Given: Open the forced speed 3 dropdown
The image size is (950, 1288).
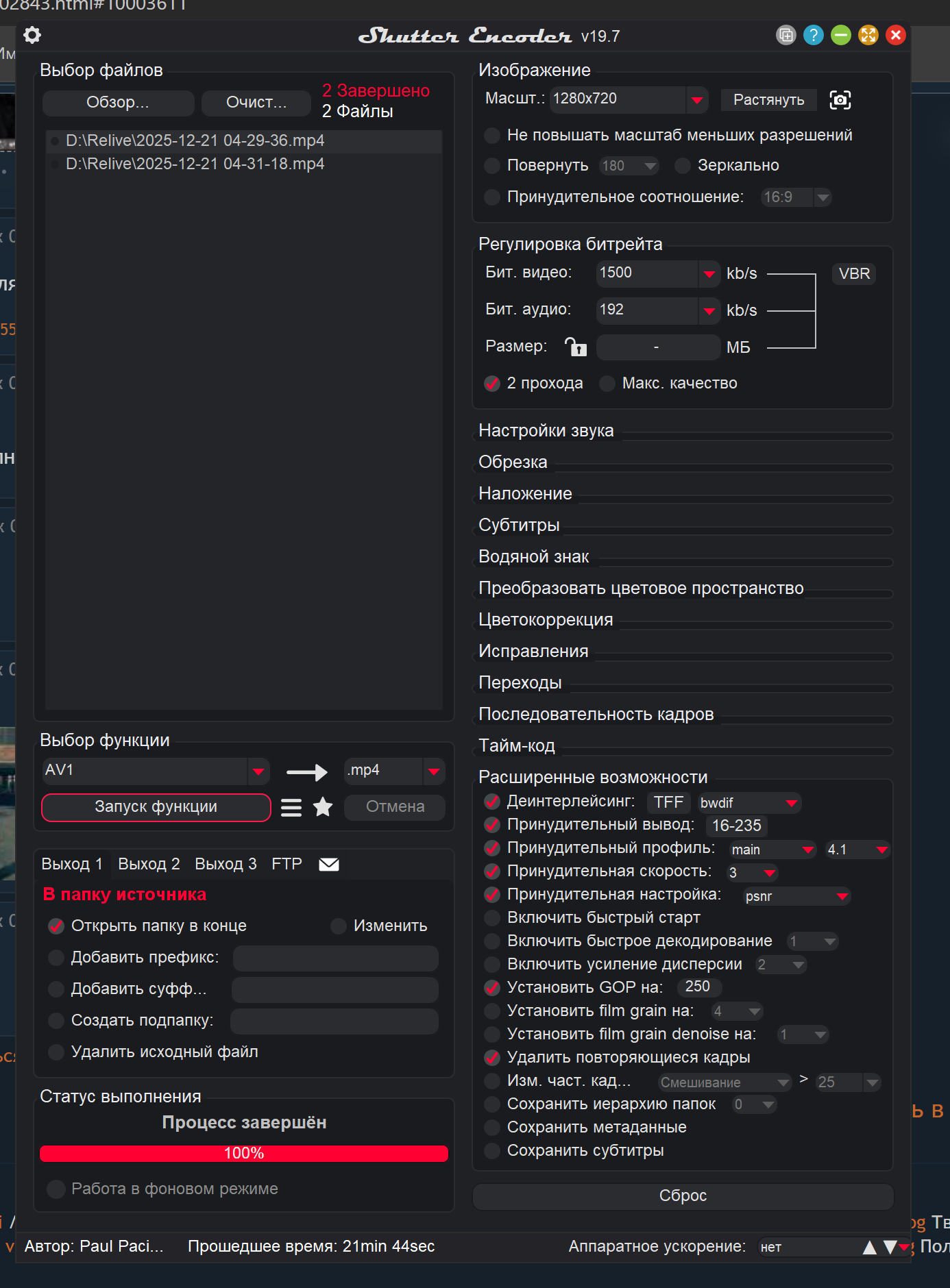Looking at the screenshot, I should [x=769, y=873].
